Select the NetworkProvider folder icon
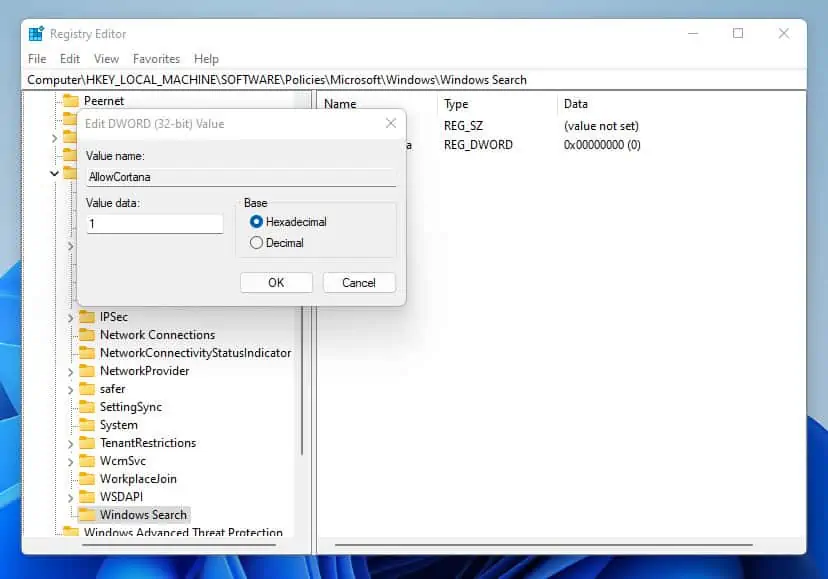The image size is (828, 579). pyautogui.click(x=87, y=370)
